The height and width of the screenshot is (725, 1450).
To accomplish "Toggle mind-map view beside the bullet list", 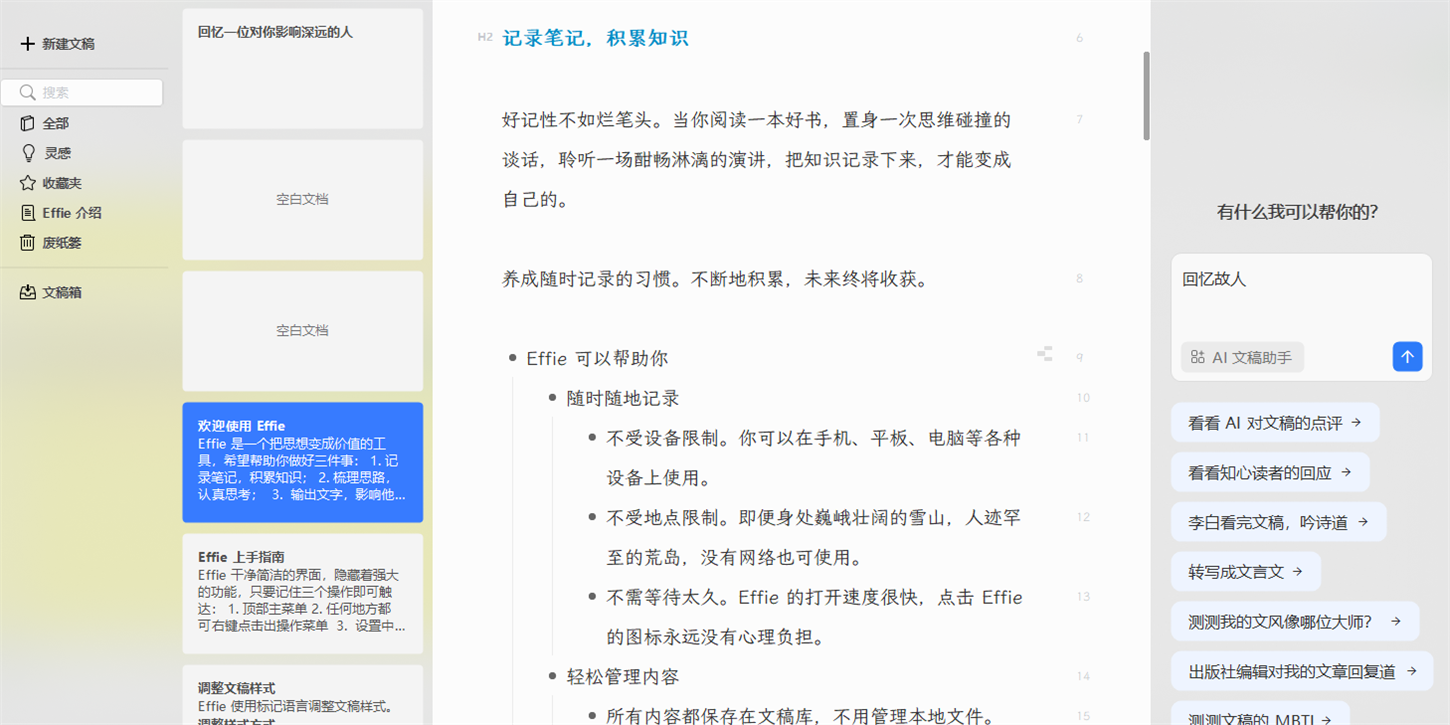I will click(x=1044, y=353).
